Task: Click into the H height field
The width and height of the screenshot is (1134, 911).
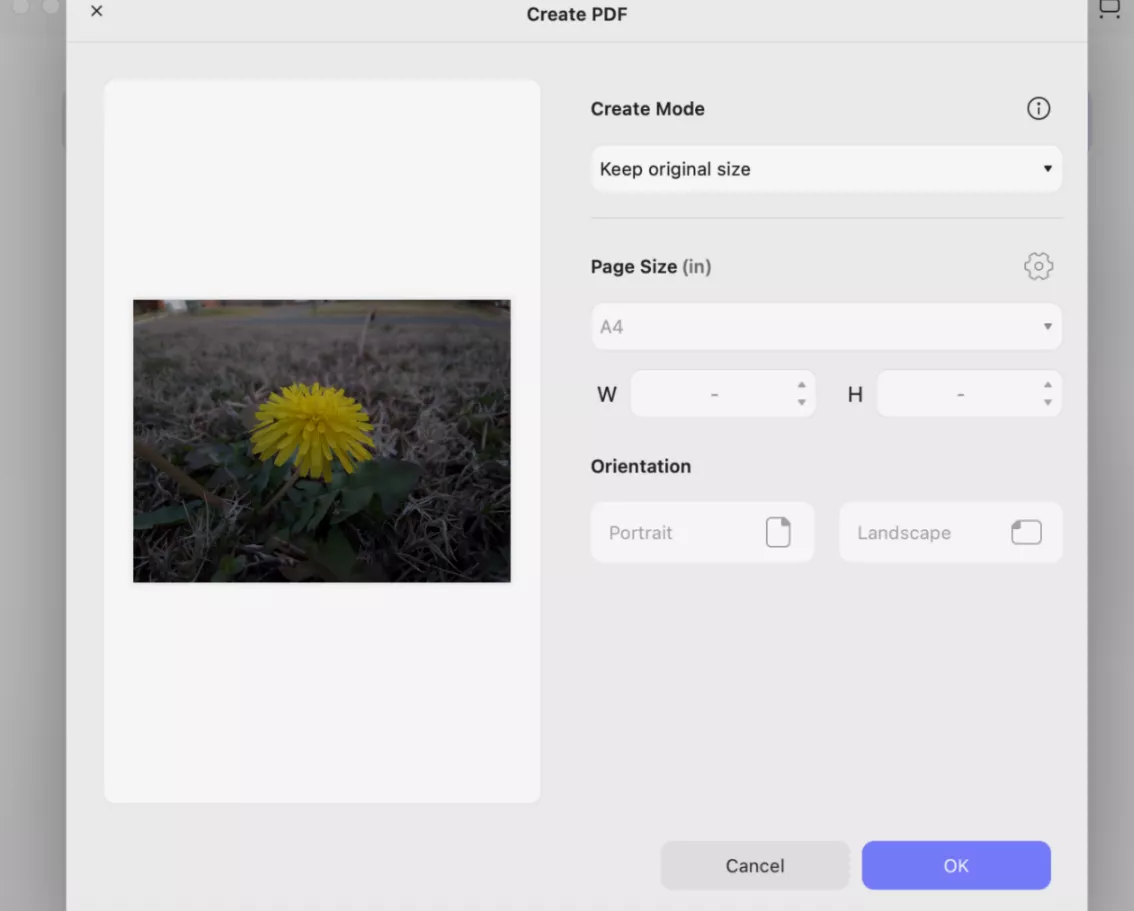Action: click(960, 395)
